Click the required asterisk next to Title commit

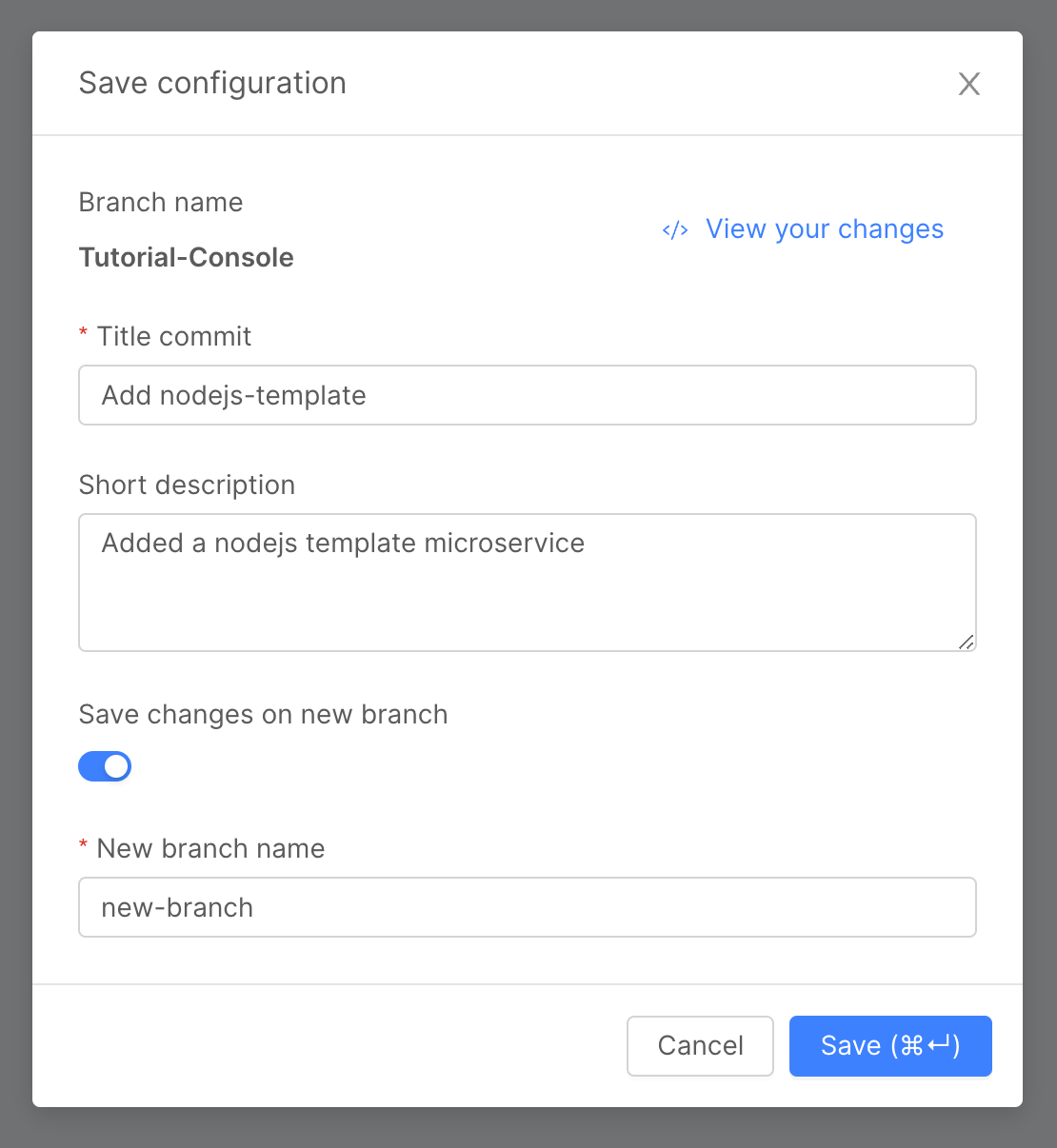coord(83,335)
